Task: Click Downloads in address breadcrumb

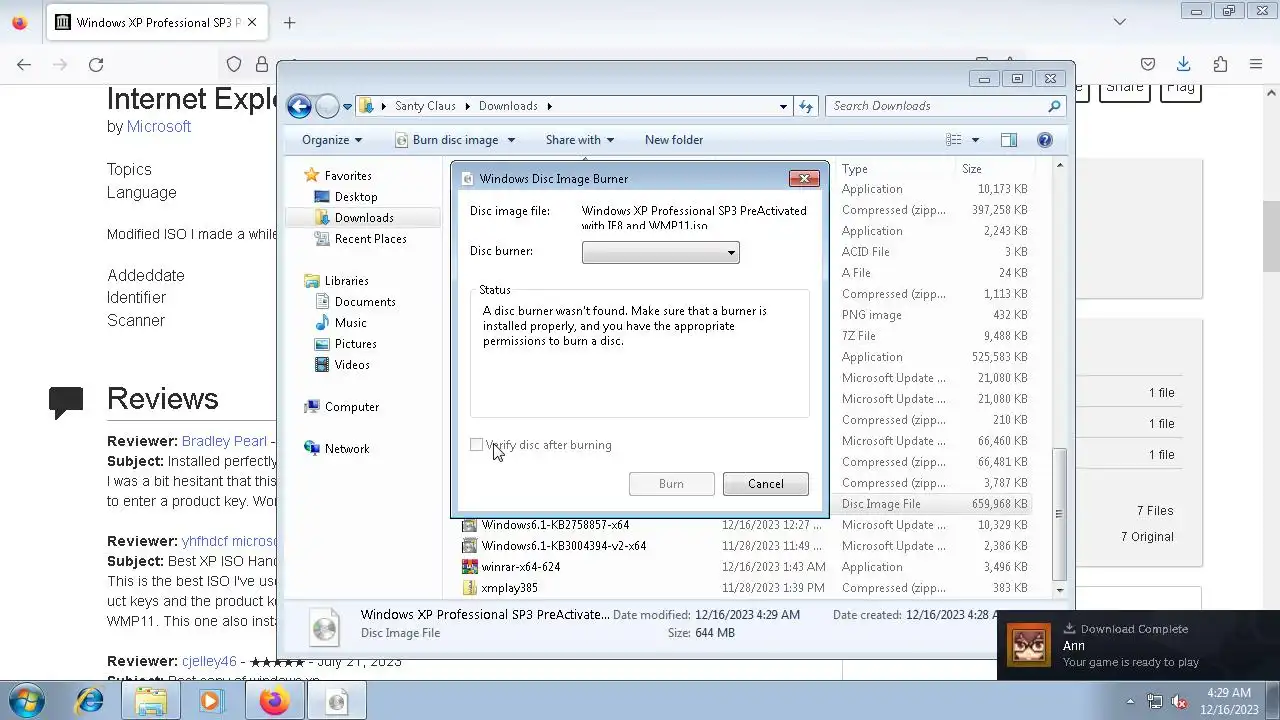Action: pos(508,106)
